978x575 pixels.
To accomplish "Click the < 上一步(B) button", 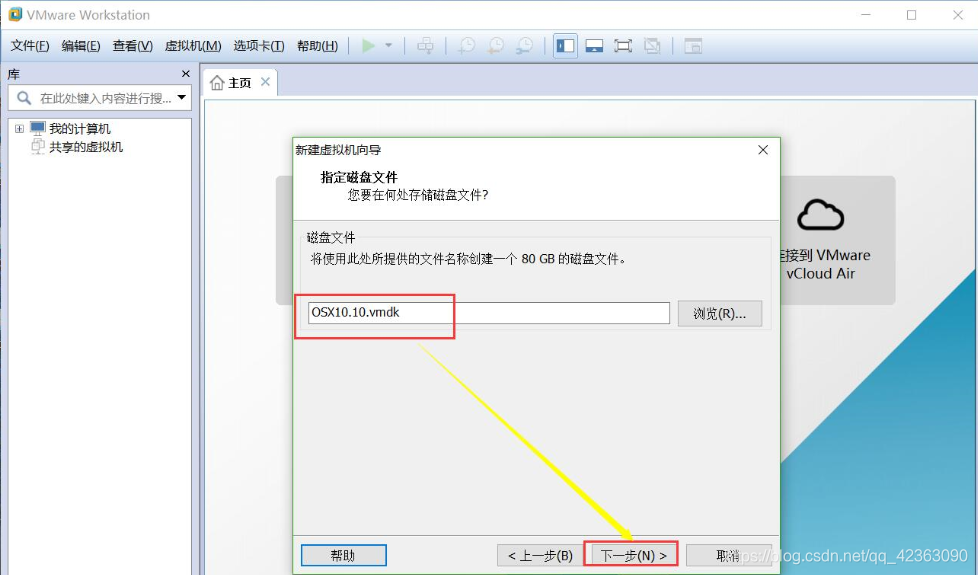I will click(x=540, y=555).
